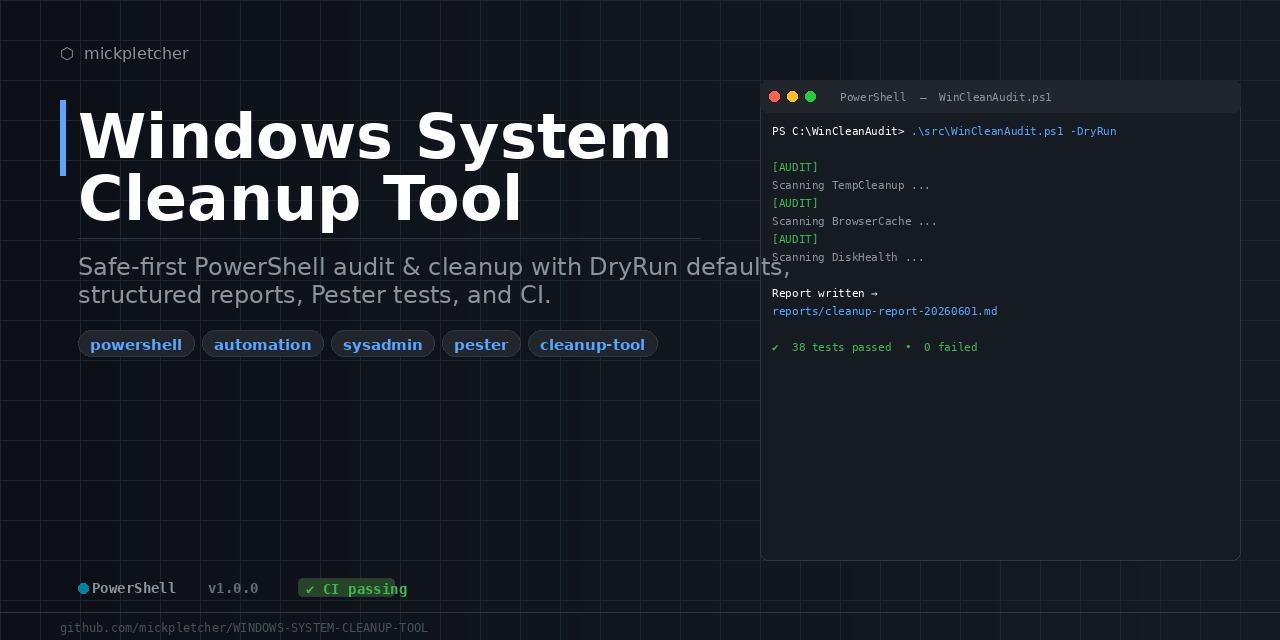Click the Scanning DiskHealth line
The image size is (1280, 640).
click(x=848, y=257)
